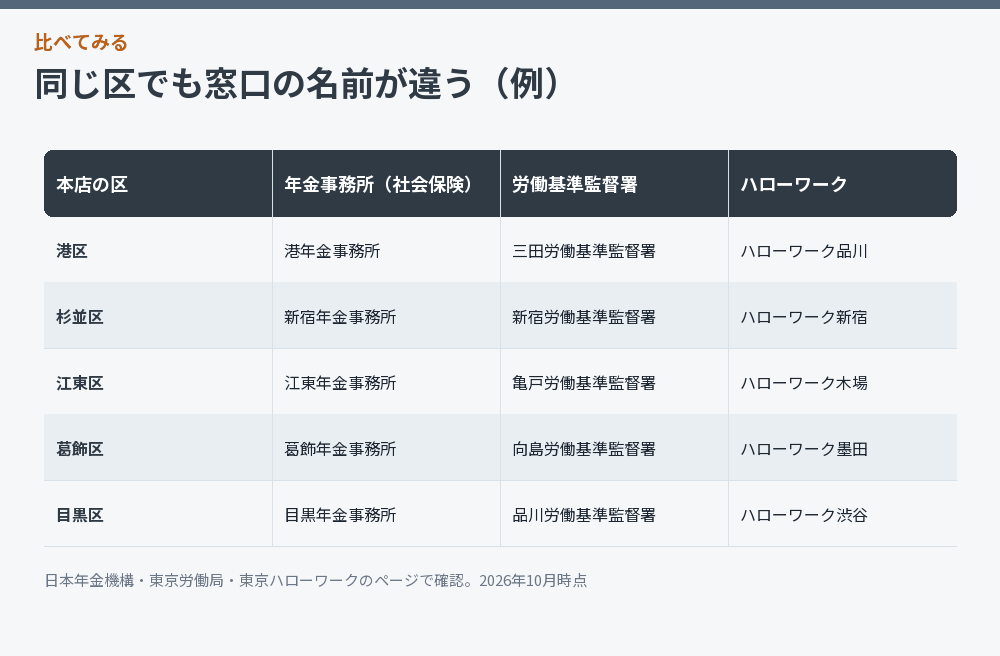Select the cell ハローワーク墨田
Screen dimensions: 1000x656
842,448
